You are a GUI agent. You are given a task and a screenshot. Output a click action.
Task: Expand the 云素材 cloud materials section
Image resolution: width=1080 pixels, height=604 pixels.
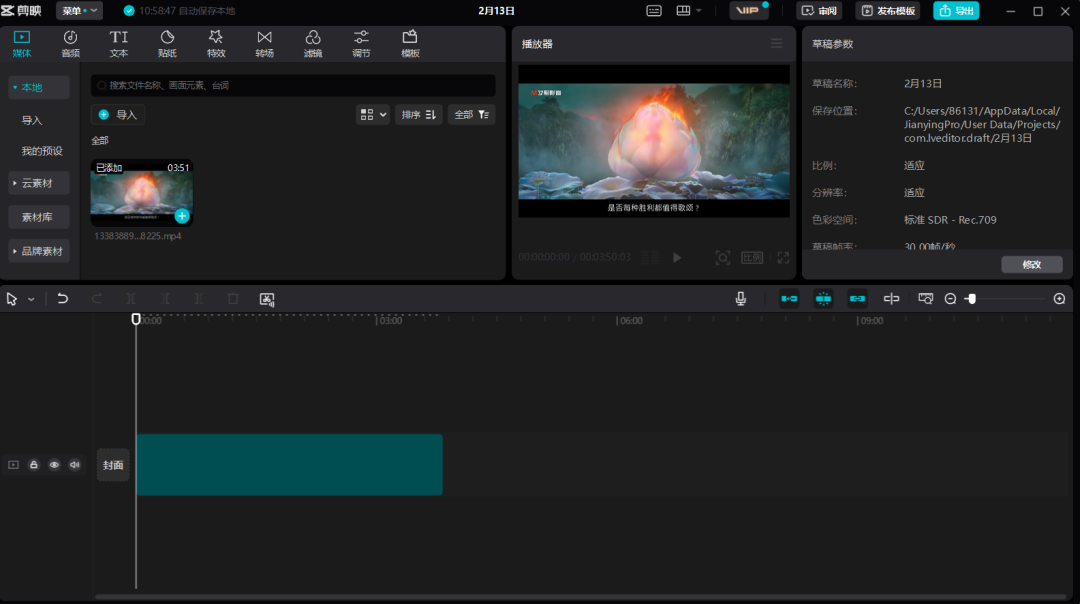39,183
